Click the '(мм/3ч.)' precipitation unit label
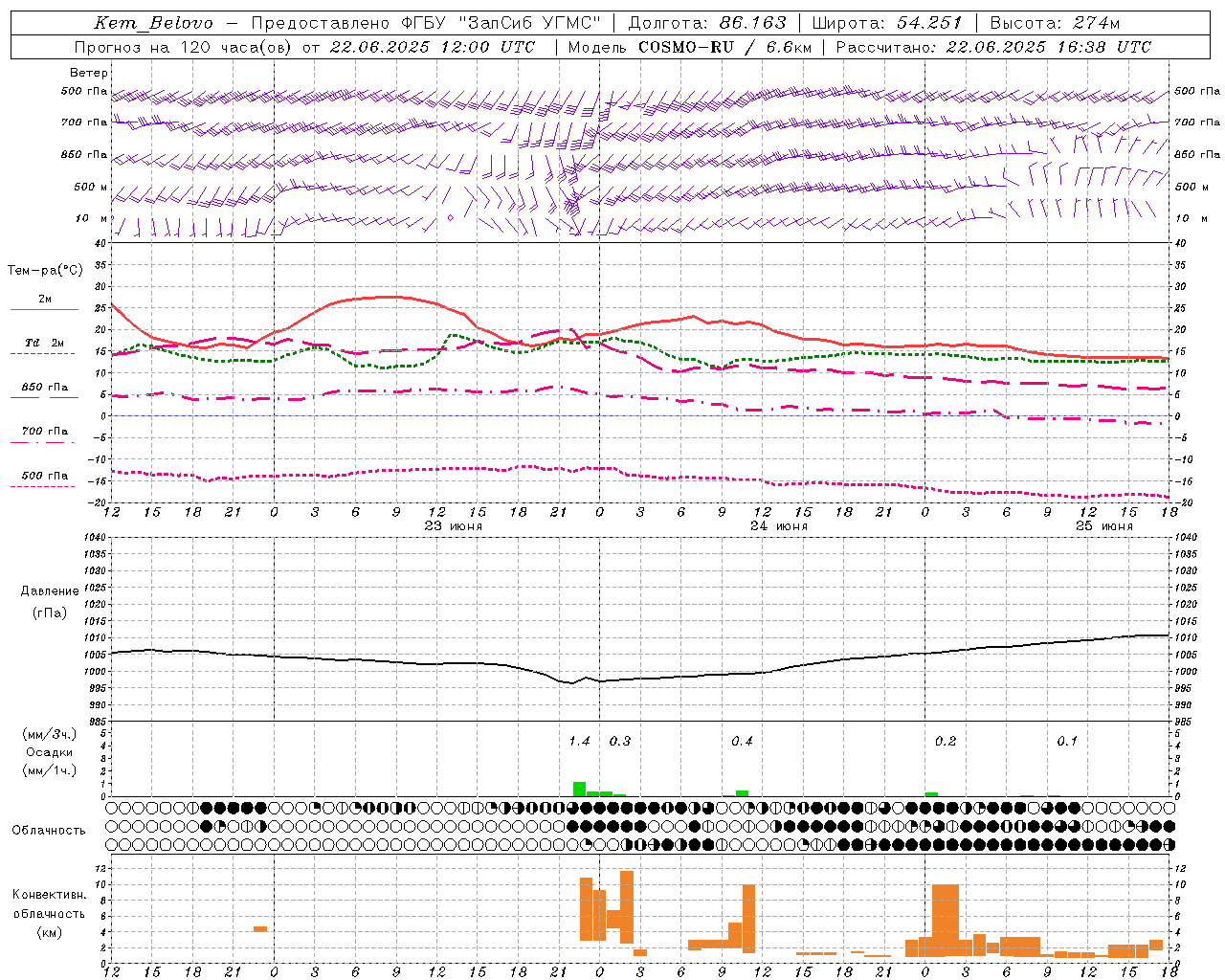Viewport: 1225px width, 980px height. tap(50, 734)
